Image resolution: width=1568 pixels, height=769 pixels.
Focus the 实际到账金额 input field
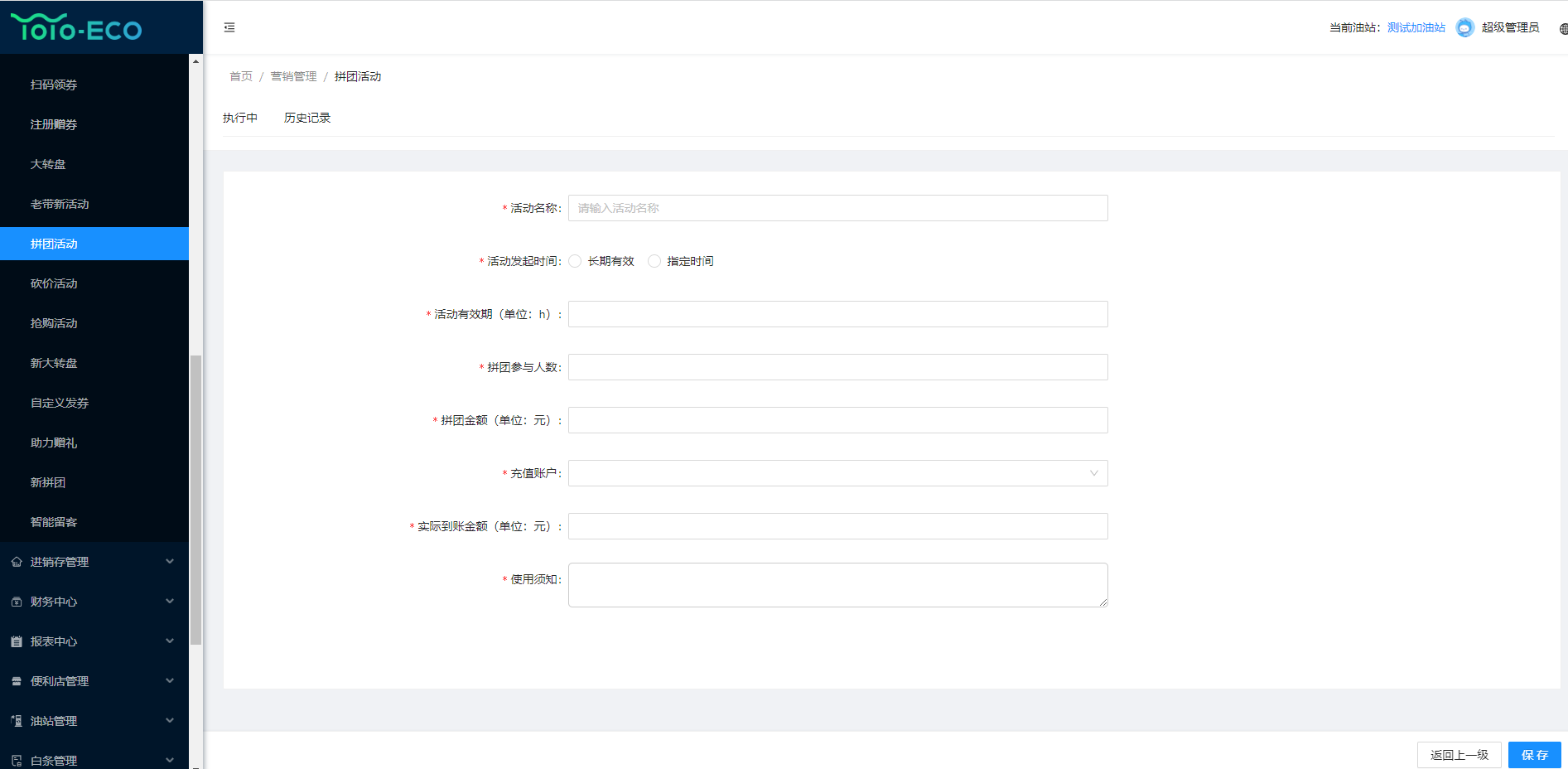[837, 526]
